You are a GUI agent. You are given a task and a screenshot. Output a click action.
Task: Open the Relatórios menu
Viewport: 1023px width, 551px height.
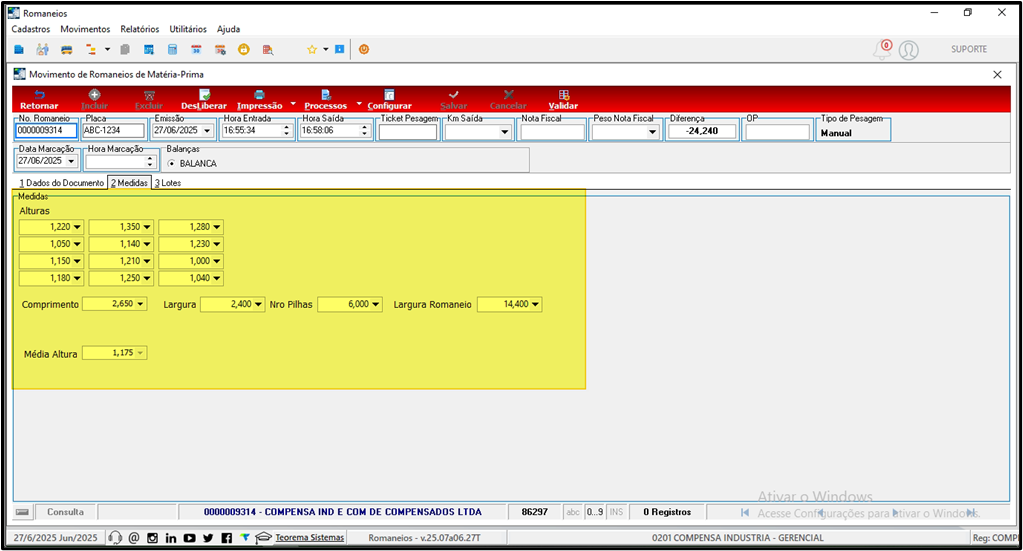(x=140, y=29)
